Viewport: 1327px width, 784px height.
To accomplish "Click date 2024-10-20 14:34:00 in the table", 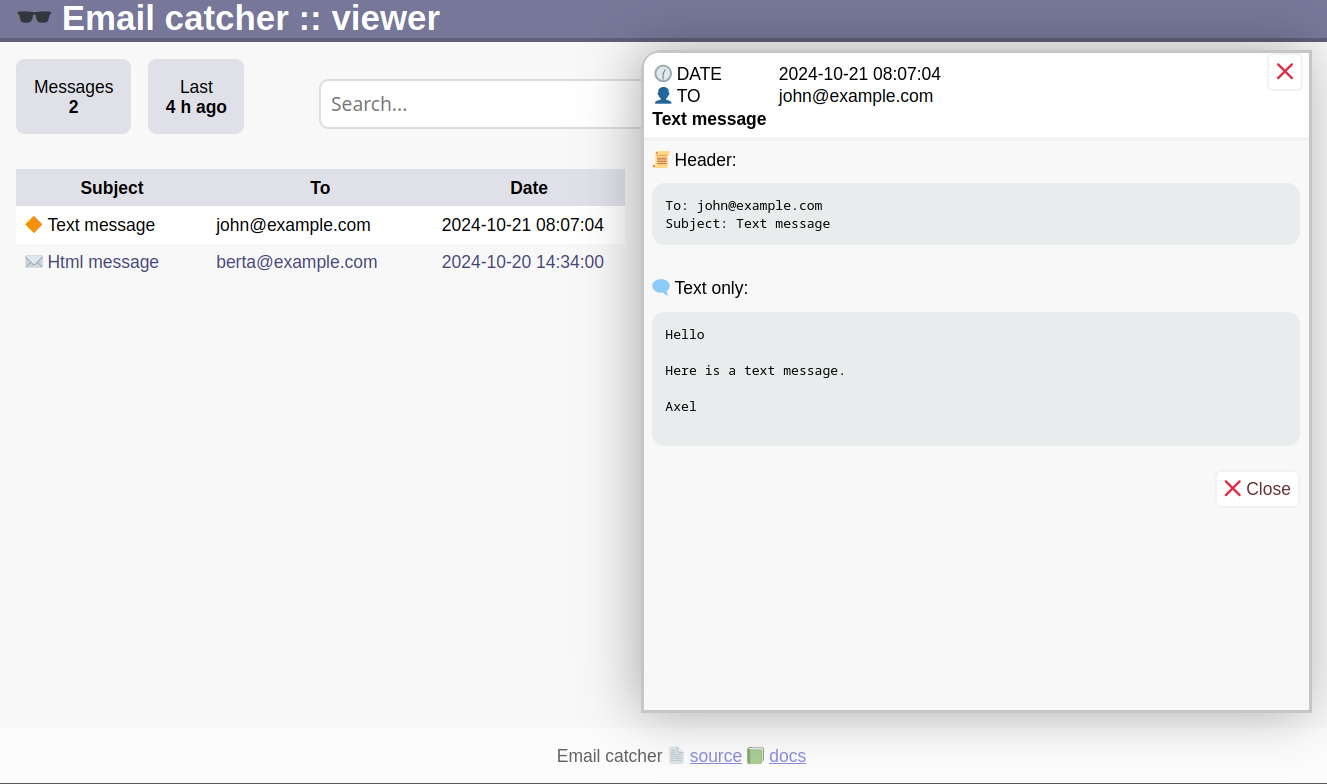I will pyautogui.click(x=523, y=262).
